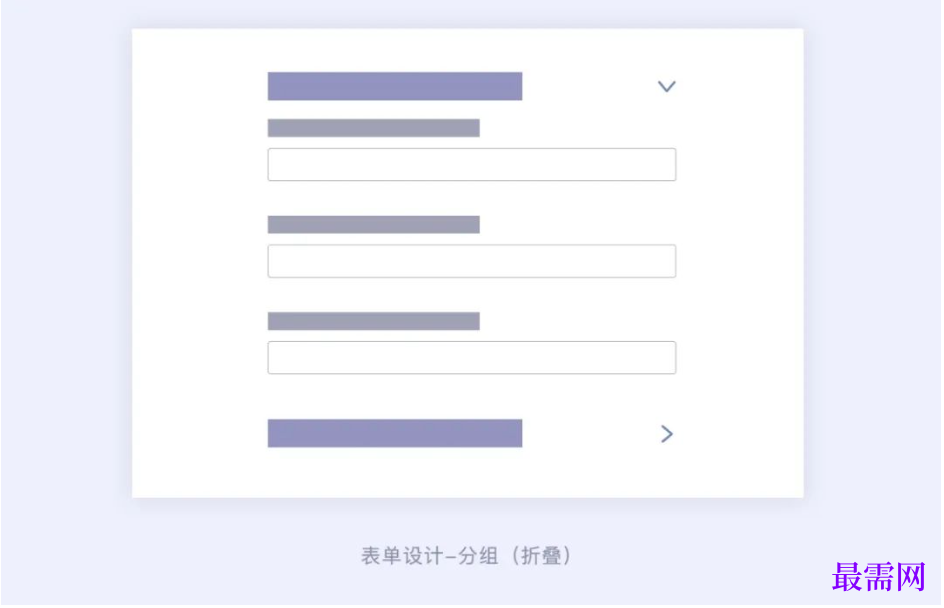Click the gray label above the third input
The width and height of the screenshot is (944, 608).
point(373,321)
